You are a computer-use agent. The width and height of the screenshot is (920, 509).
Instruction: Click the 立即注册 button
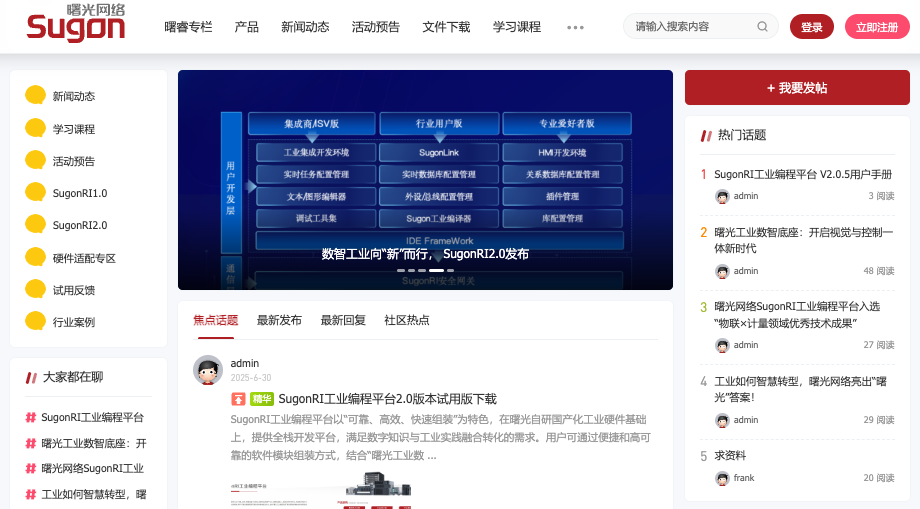[877, 27]
